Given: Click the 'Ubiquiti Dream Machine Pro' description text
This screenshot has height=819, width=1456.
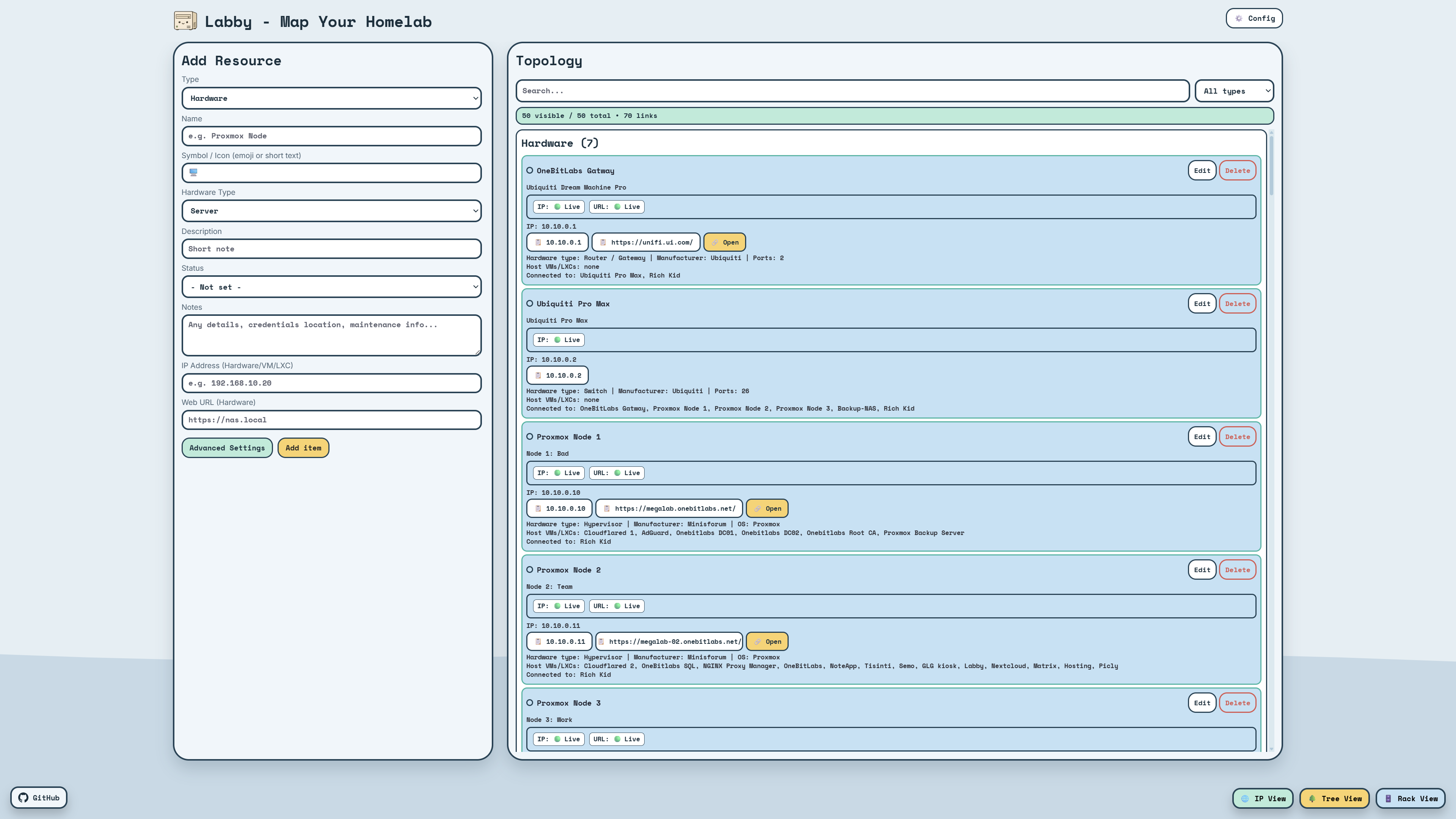Looking at the screenshot, I should coord(576,188).
